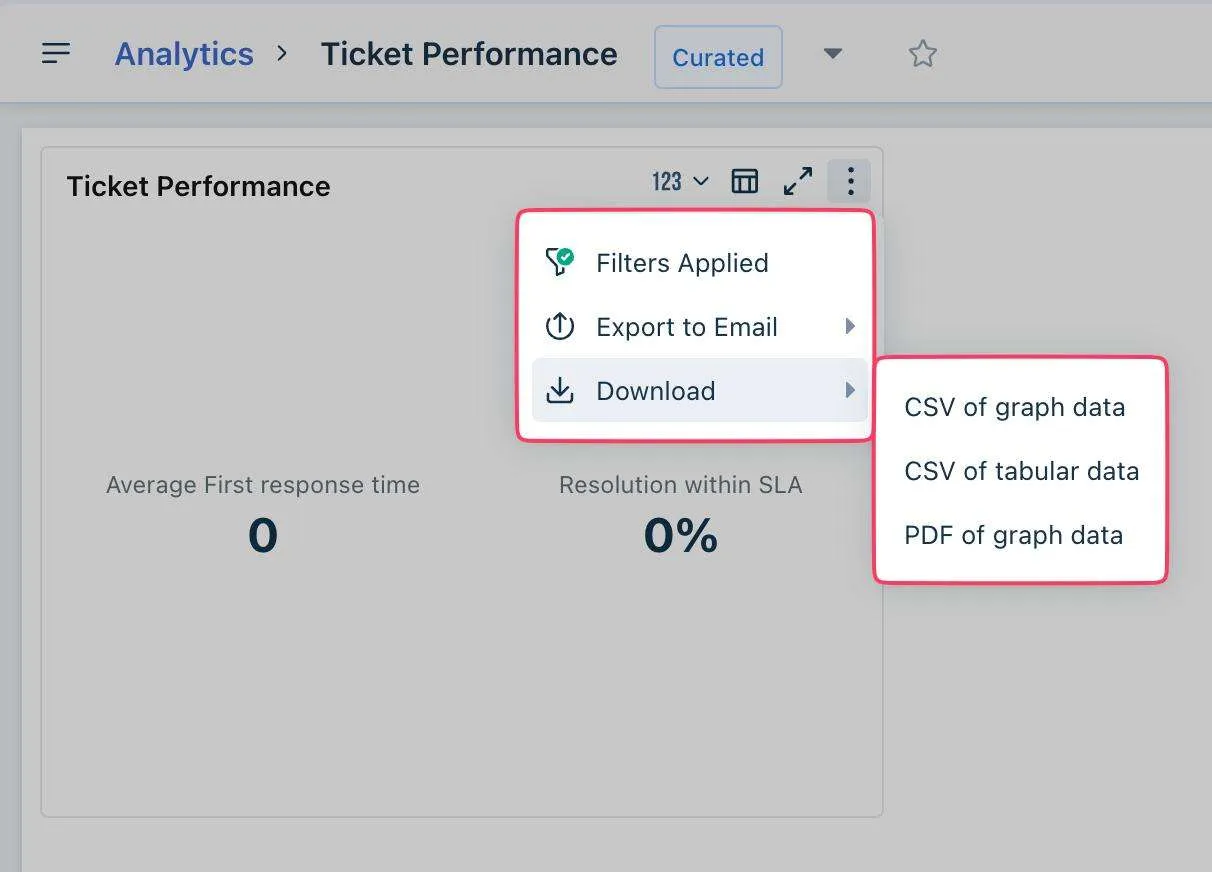Click Average First response time label
Screen dimensions: 1212x872
pos(263,485)
